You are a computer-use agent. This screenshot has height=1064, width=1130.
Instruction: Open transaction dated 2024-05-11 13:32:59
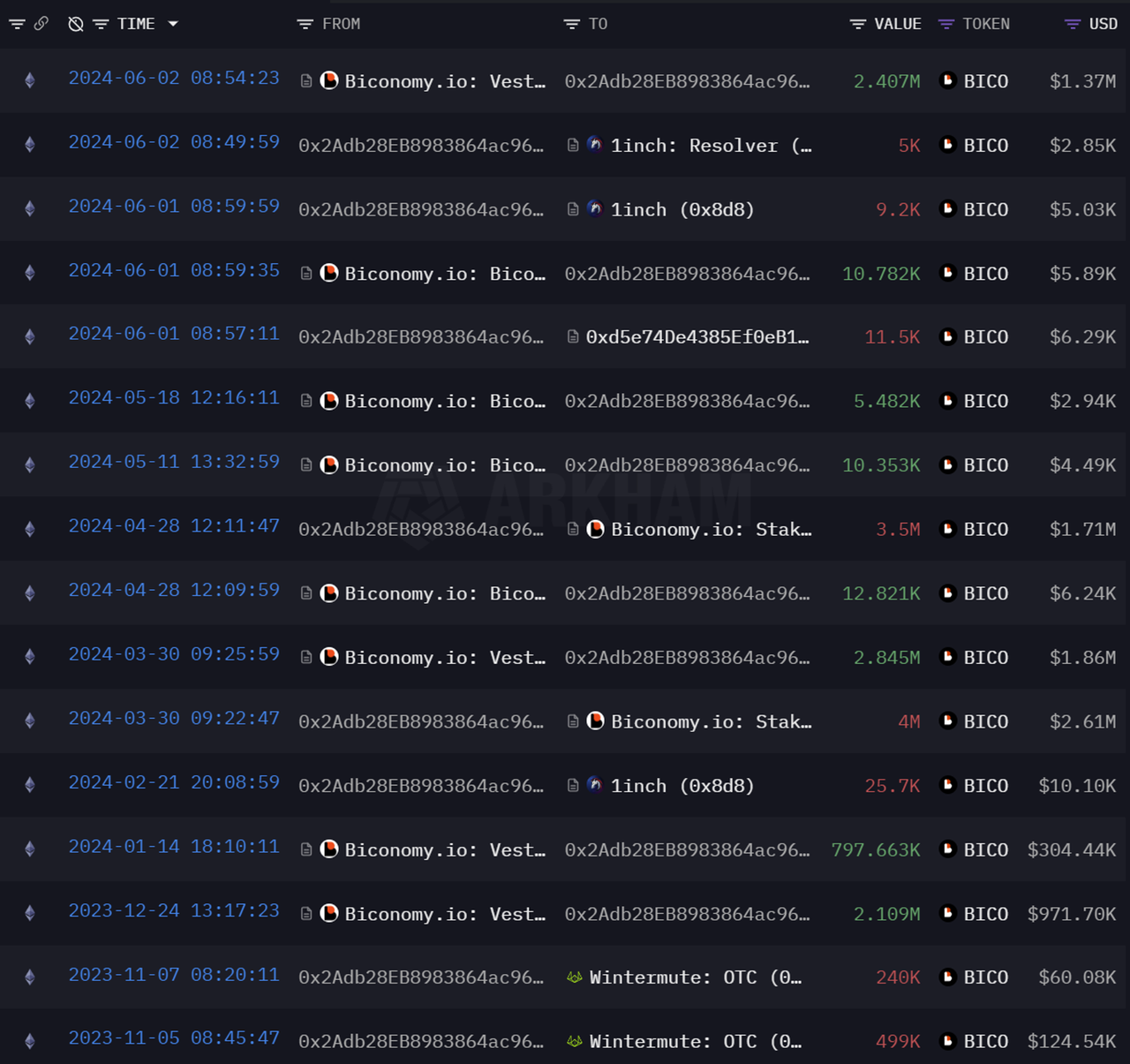[174, 462]
